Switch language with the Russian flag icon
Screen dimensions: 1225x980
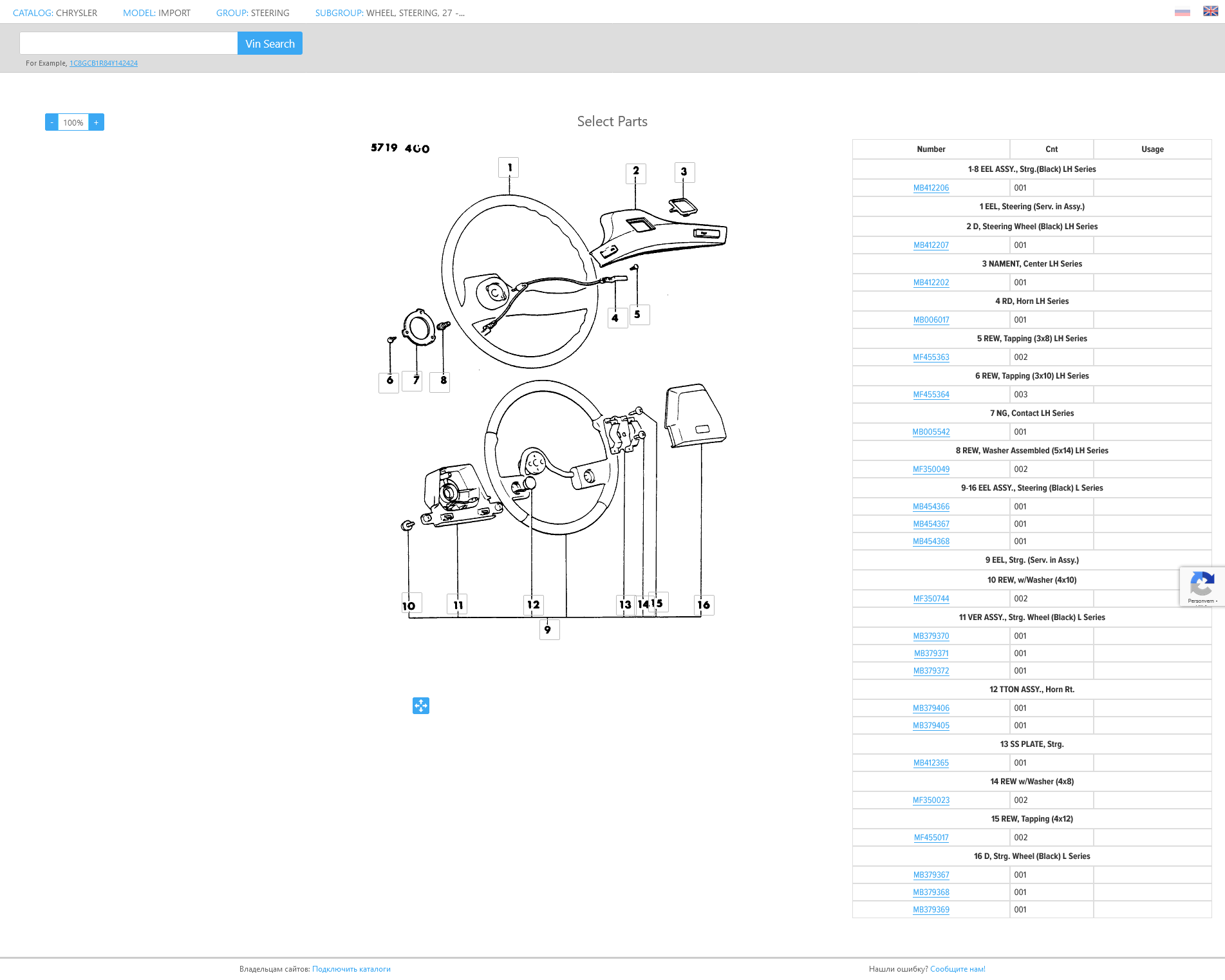click(x=1182, y=12)
